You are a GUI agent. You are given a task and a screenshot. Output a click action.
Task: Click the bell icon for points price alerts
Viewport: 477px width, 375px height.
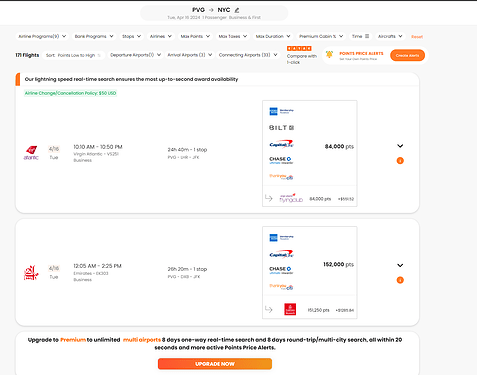[x=329, y=54]
